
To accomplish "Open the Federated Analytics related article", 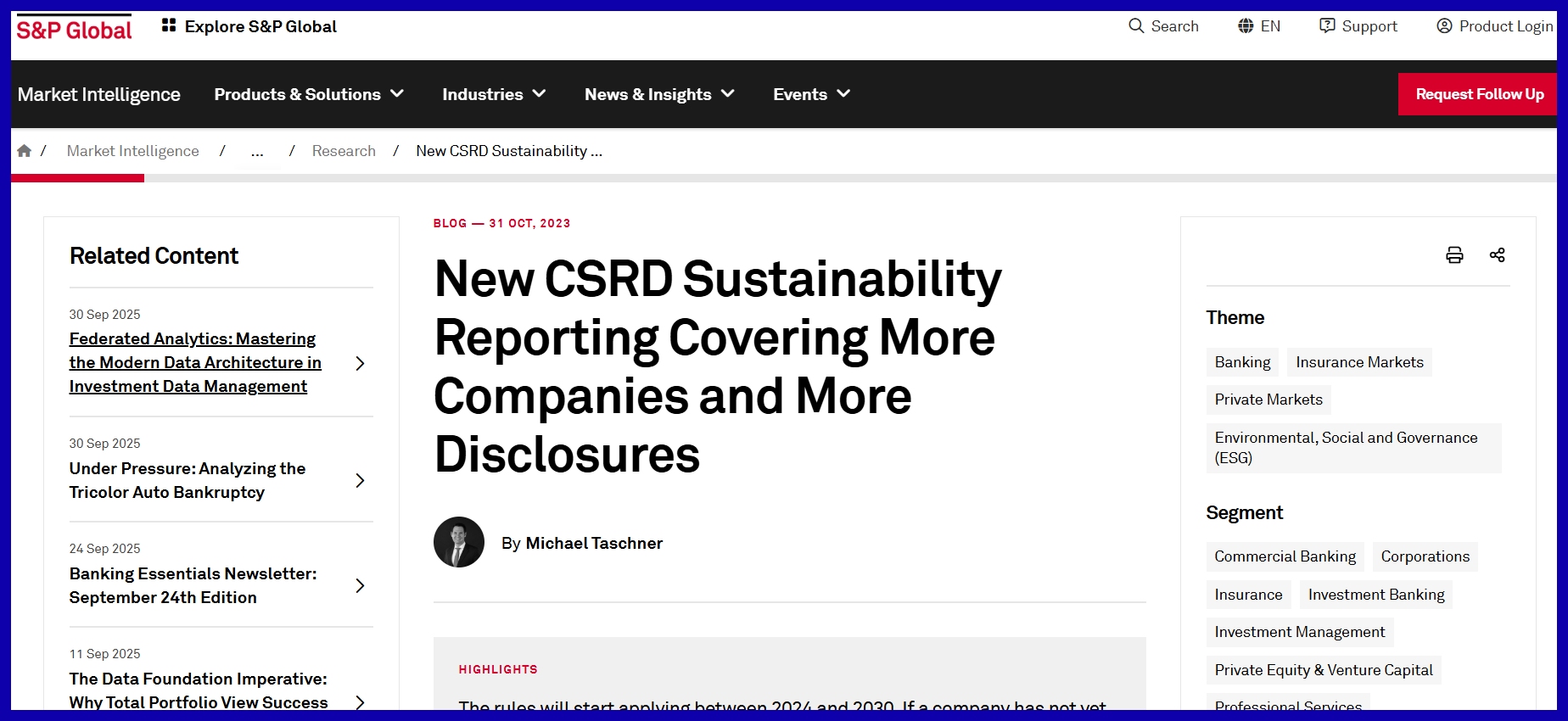I will click(195, 362).
